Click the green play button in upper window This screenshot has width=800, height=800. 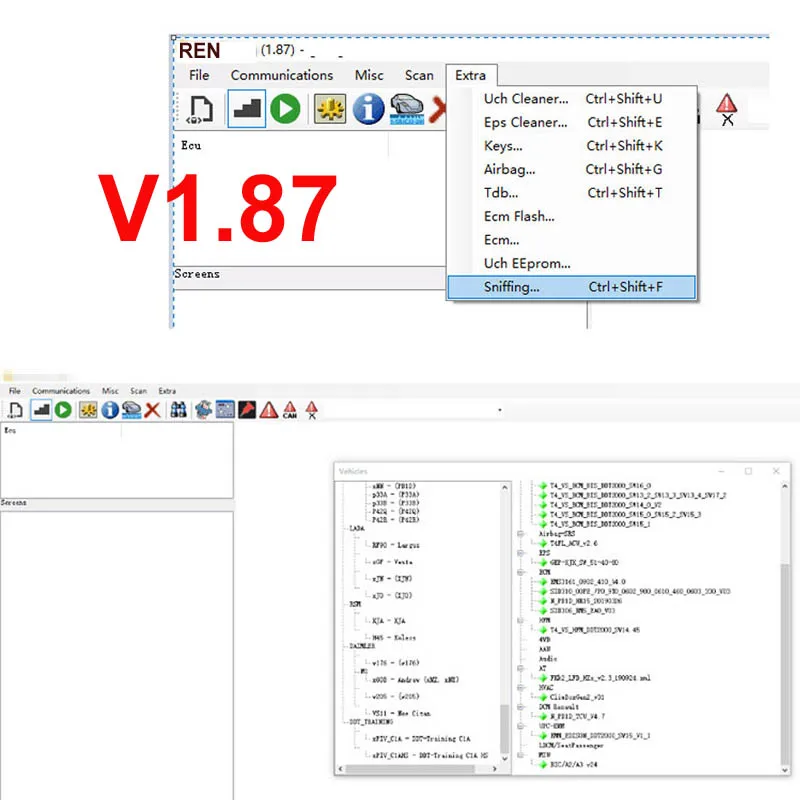(x=285, y=109)
